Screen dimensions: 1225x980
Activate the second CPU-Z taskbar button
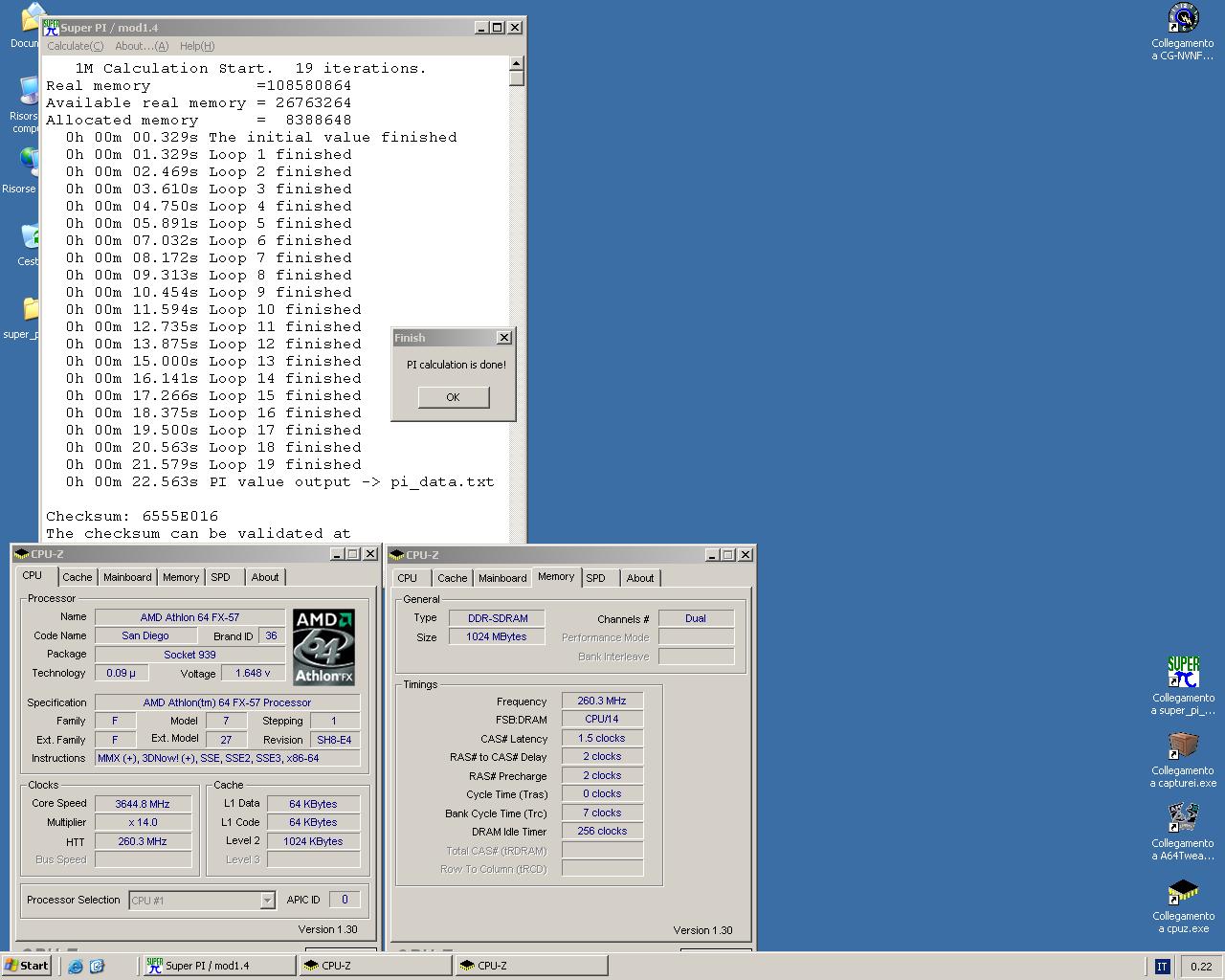point(531,966)
